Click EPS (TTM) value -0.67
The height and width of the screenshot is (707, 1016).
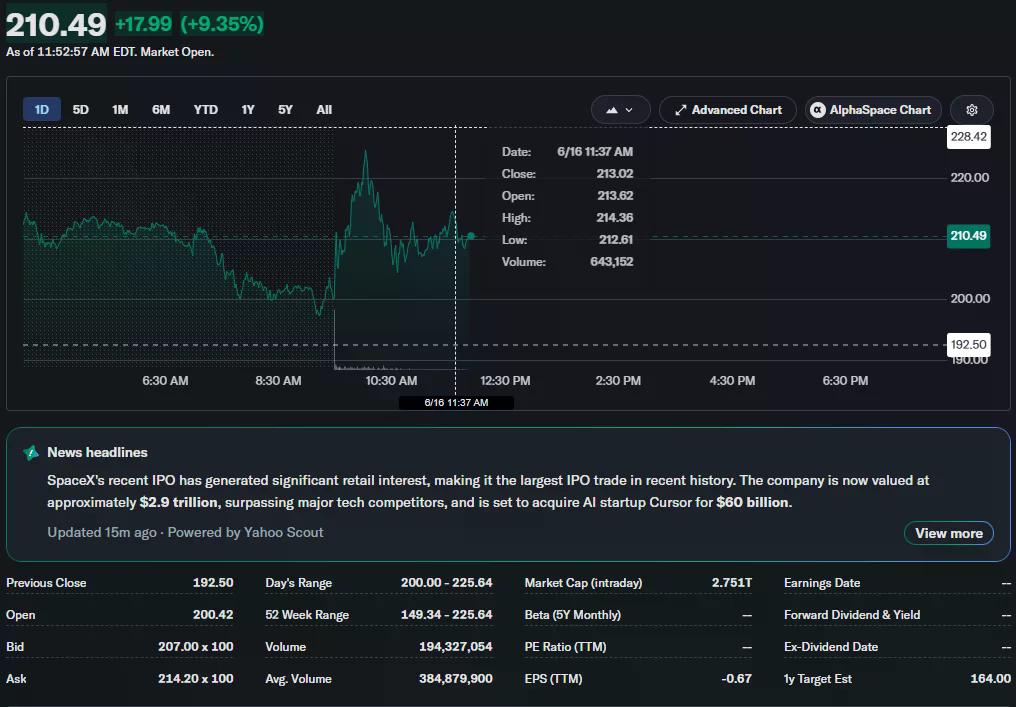click(x=736, y=678)
